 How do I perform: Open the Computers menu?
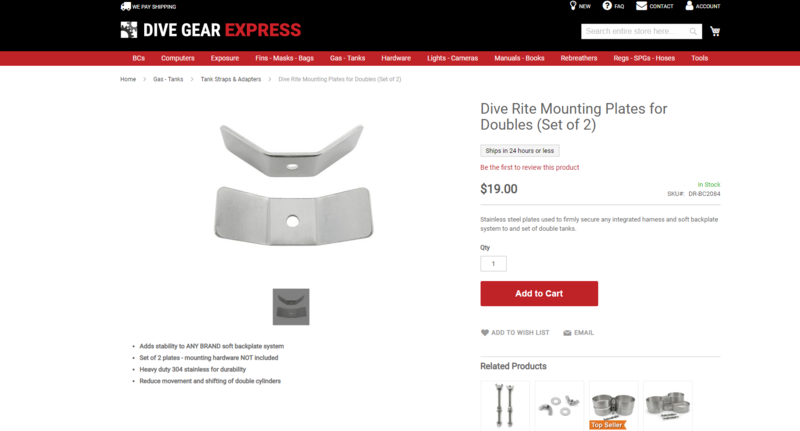(178, 58)
